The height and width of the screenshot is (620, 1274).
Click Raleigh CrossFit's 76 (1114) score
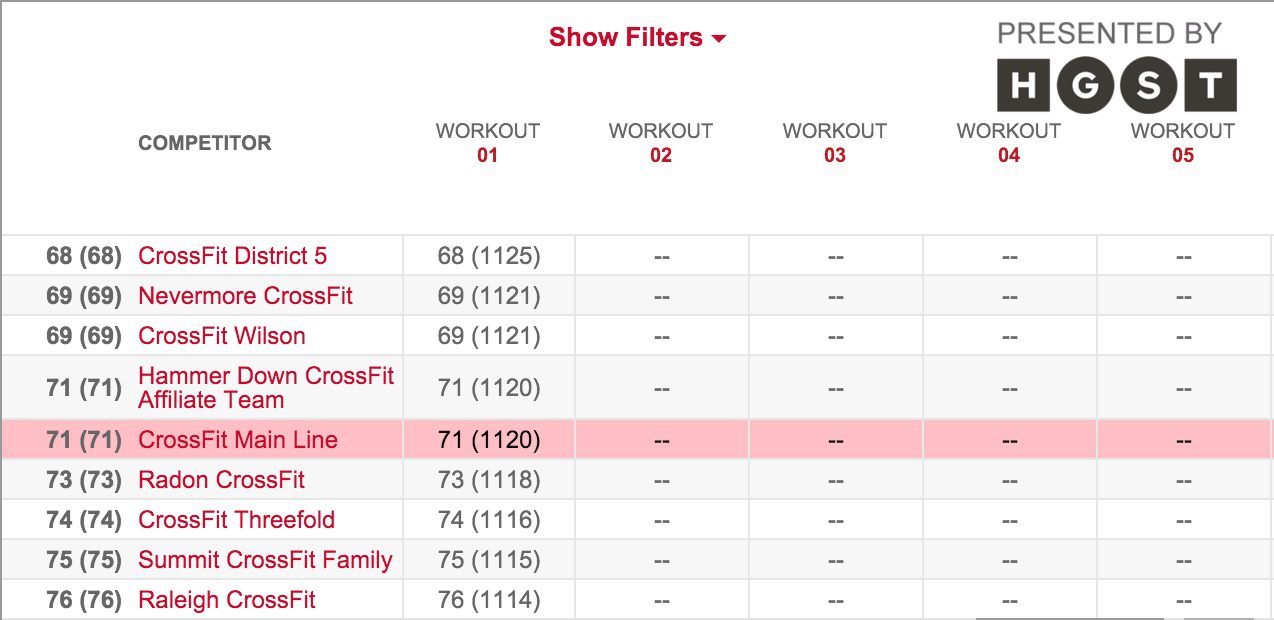pos(489,600)
